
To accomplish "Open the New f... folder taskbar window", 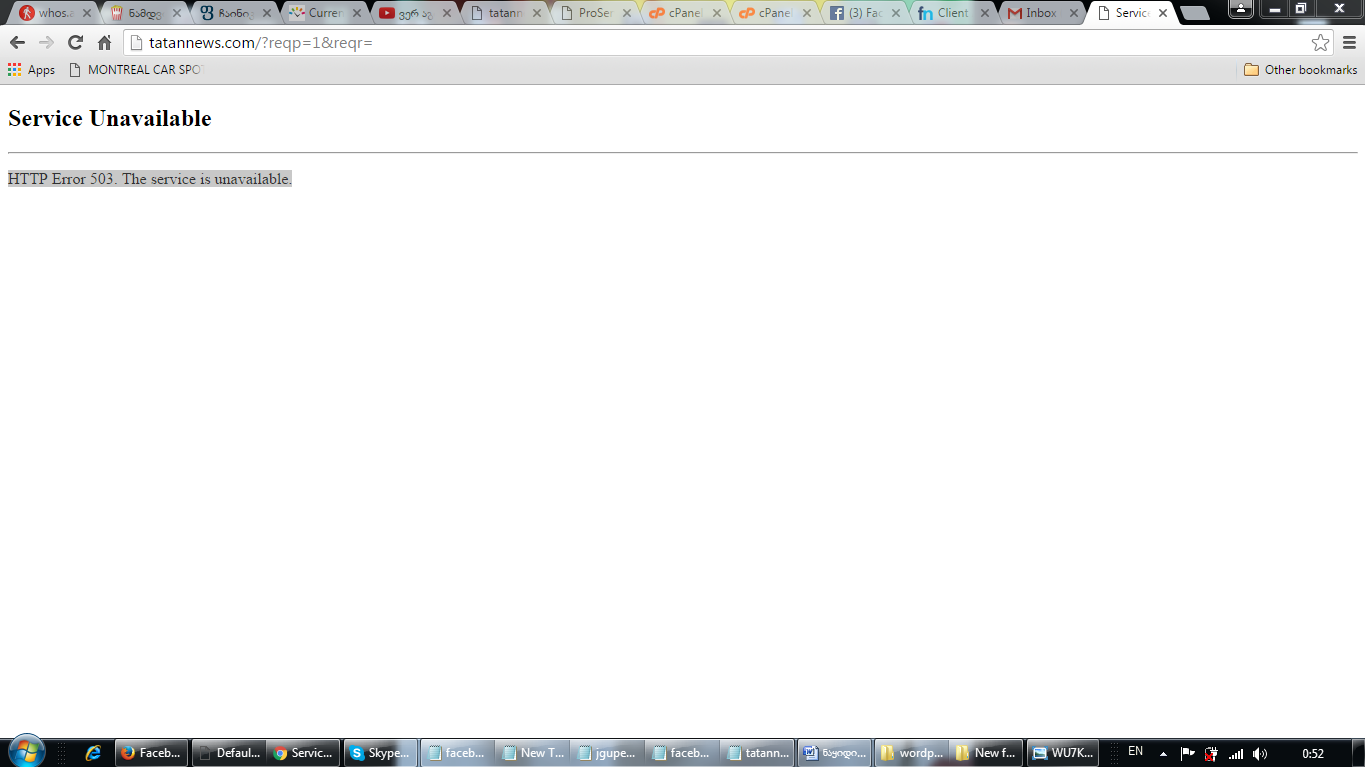I will pos(986,753).
